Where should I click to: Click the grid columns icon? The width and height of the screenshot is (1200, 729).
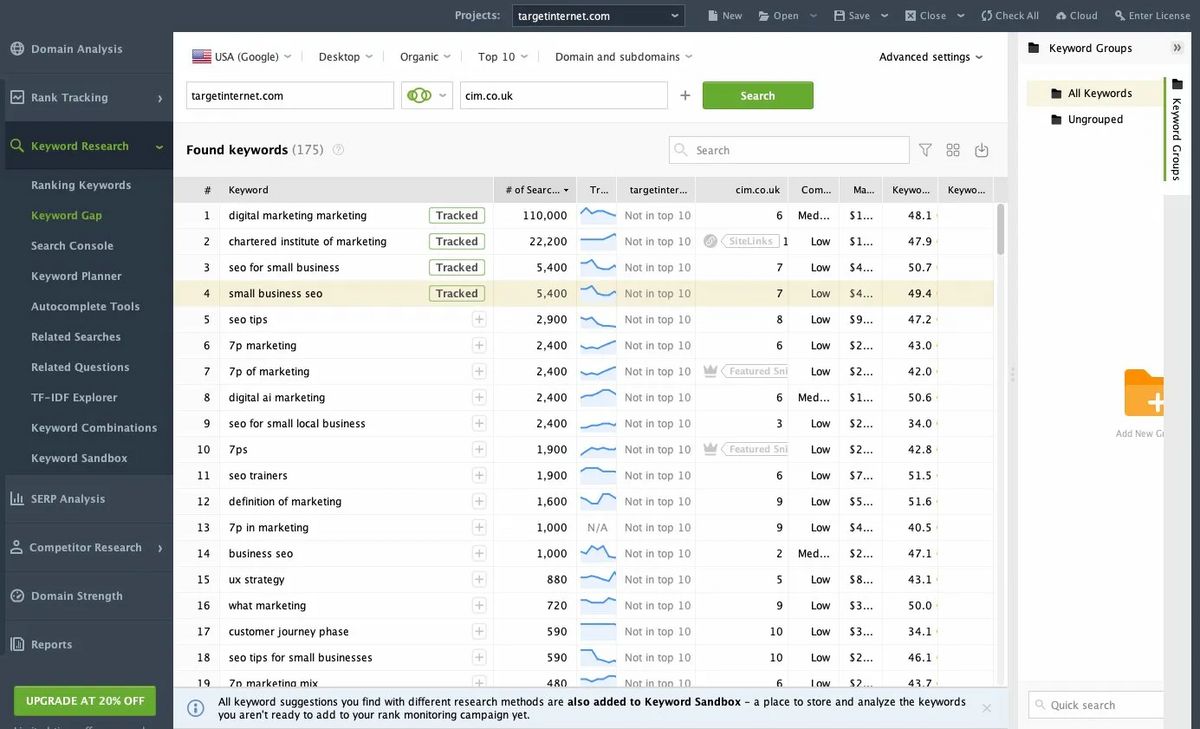(953, 150)
